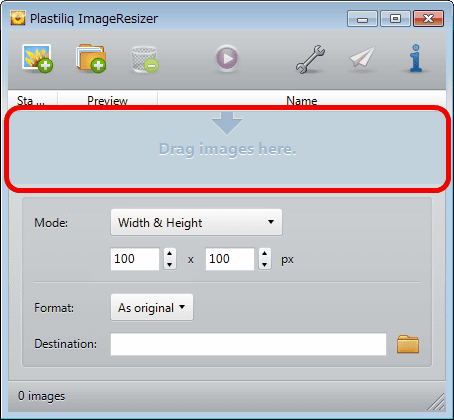Screen dimensions: 454x420
Task: Decrease the width value with down arrow
Action: [170, 265]
